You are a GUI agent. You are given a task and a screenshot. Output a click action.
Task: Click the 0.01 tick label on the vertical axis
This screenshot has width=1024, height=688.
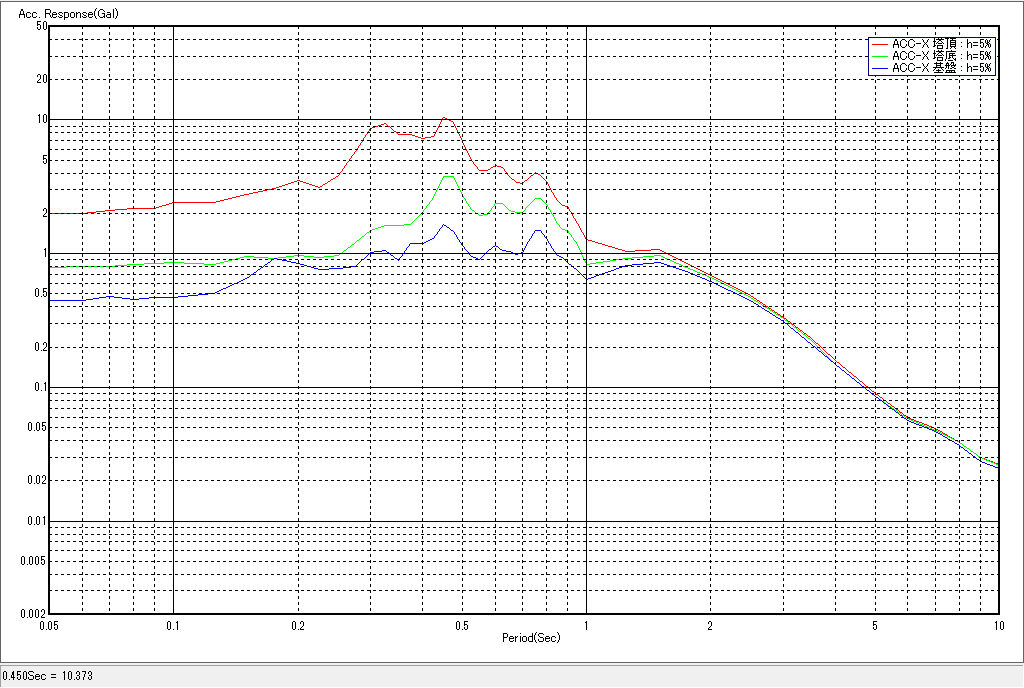pos(38,521)
